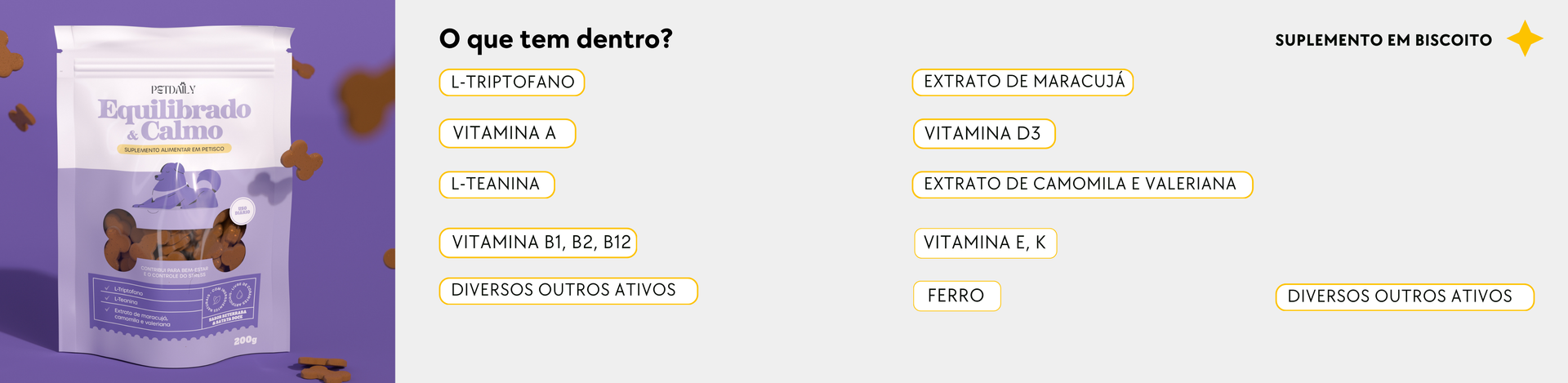Screen dimensions: 1568x383
Task: Click the PetDaily logo on the package
Action: click(x=173, y=89)
